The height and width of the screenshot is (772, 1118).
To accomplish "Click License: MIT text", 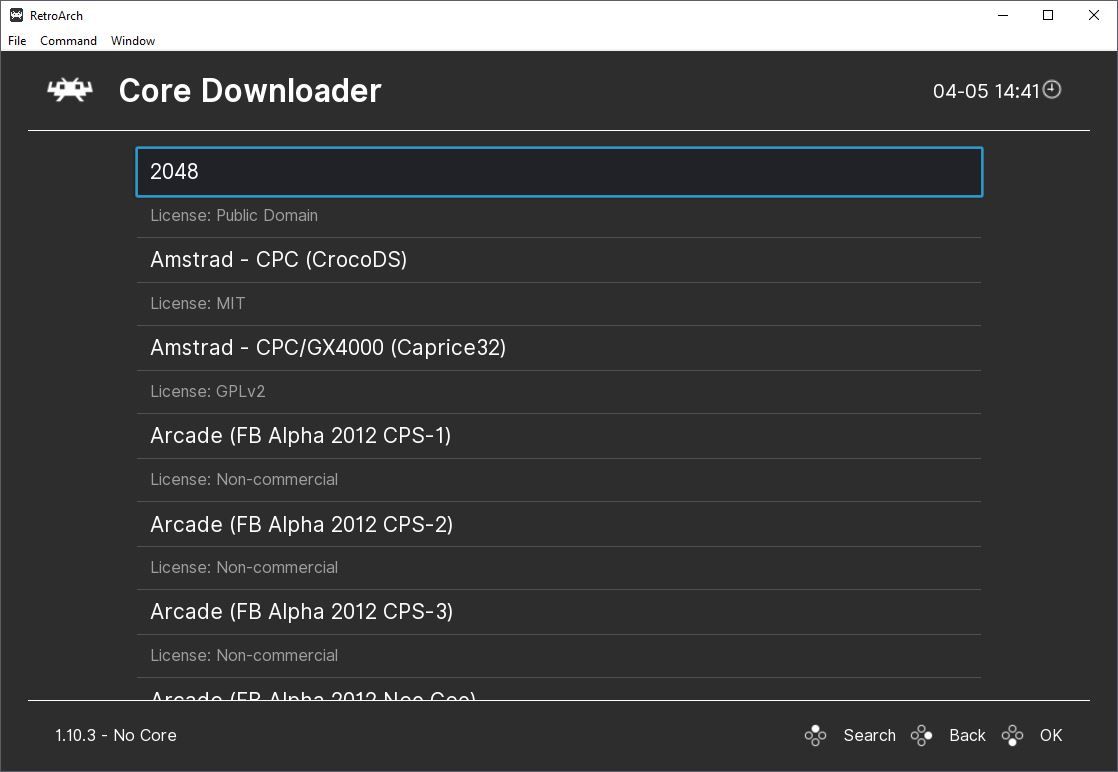I will tap(198, 303).
